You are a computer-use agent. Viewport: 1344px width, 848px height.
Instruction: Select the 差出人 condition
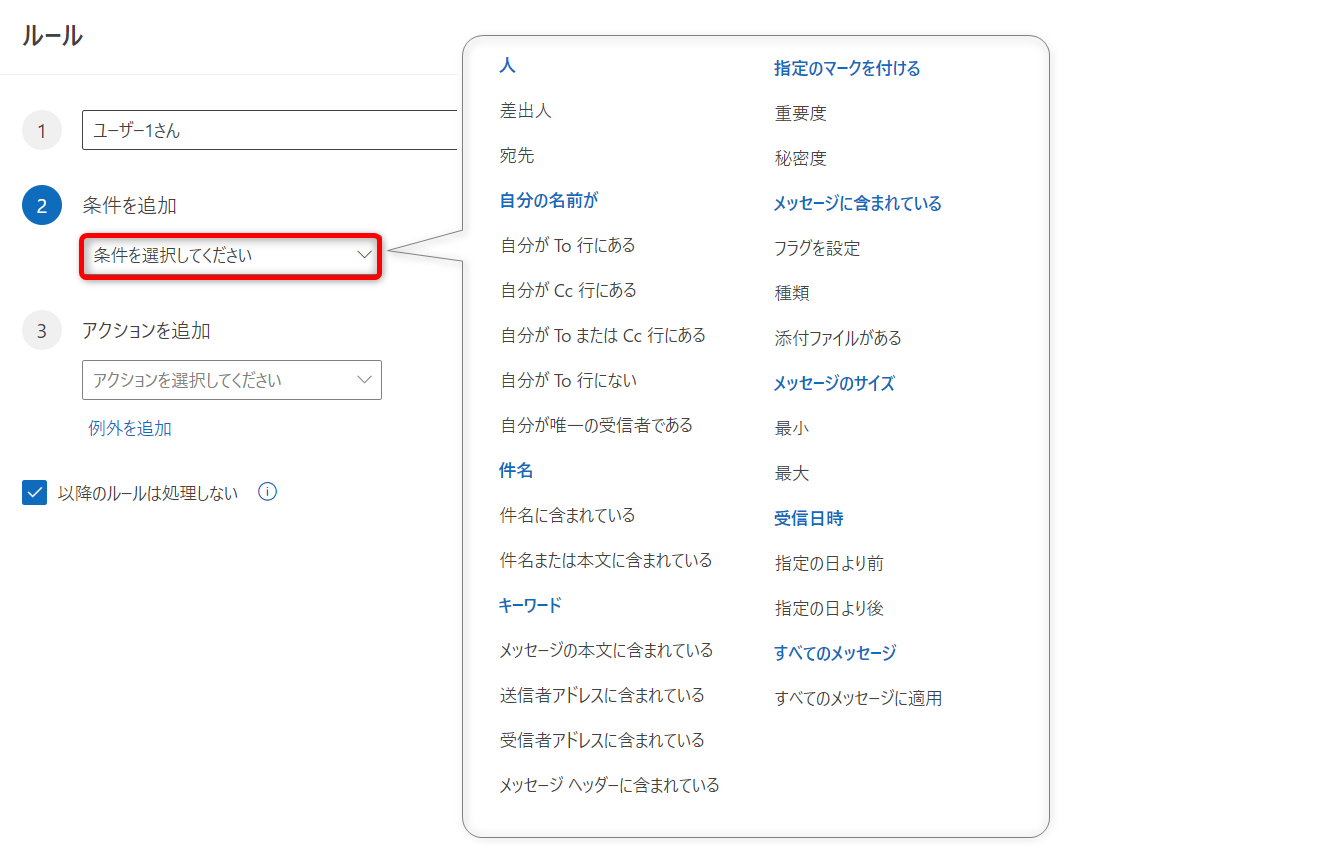point(526,111)
